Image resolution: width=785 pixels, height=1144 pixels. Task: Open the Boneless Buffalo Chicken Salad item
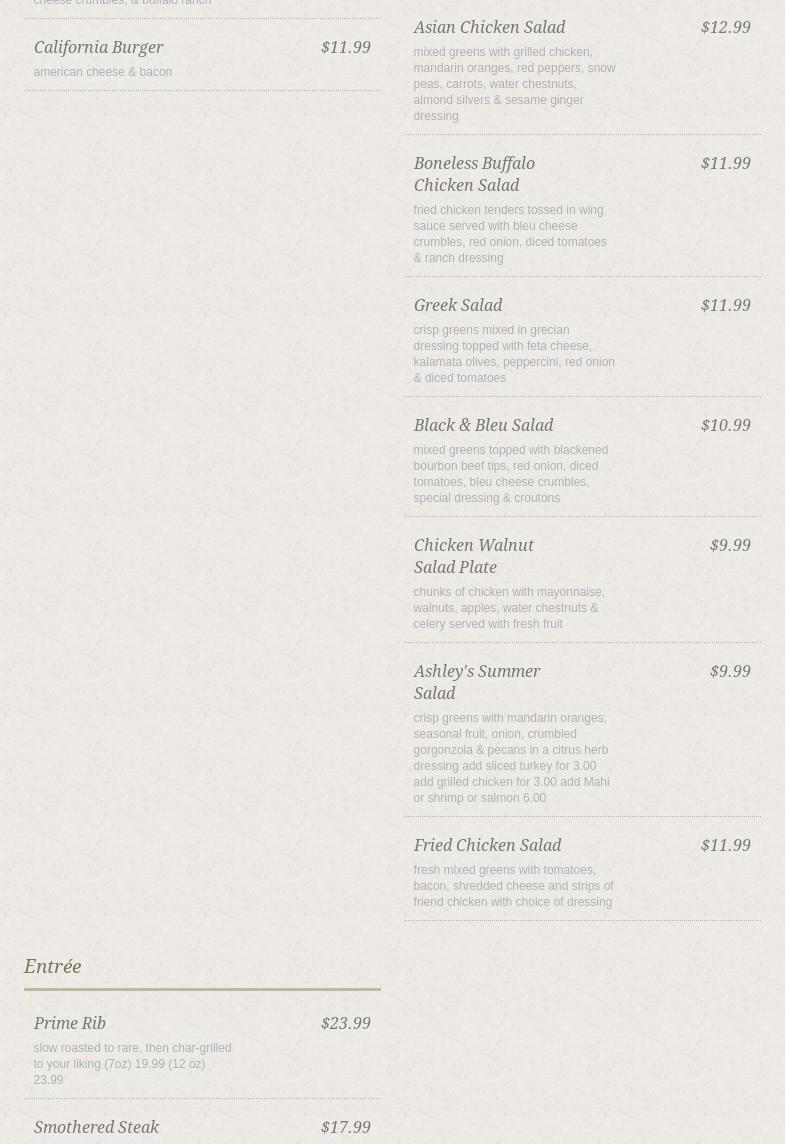point(474,174)
